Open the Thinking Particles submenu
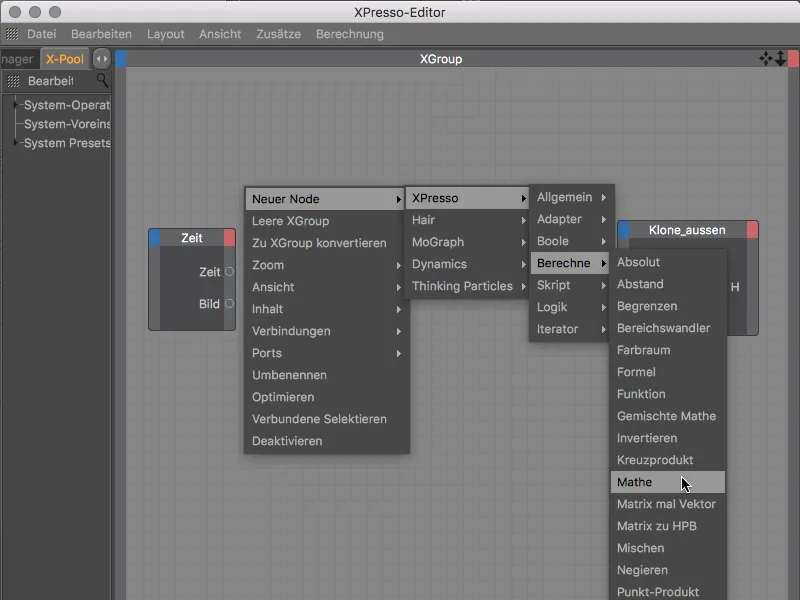Image resolution: width=800 pixels, height=600 pixels. [467, 286]
